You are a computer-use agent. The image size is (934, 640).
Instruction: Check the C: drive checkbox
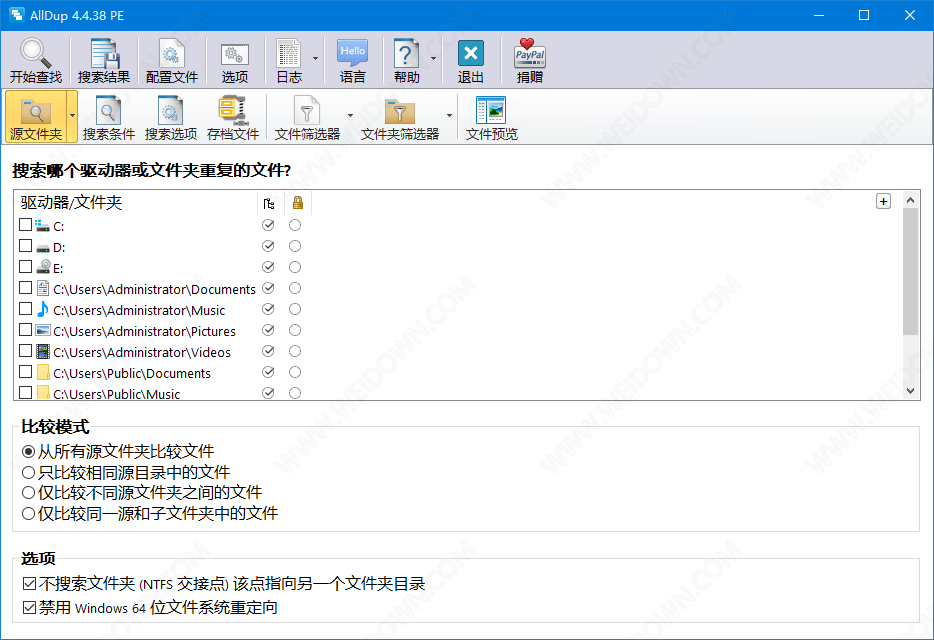[25, 226]
